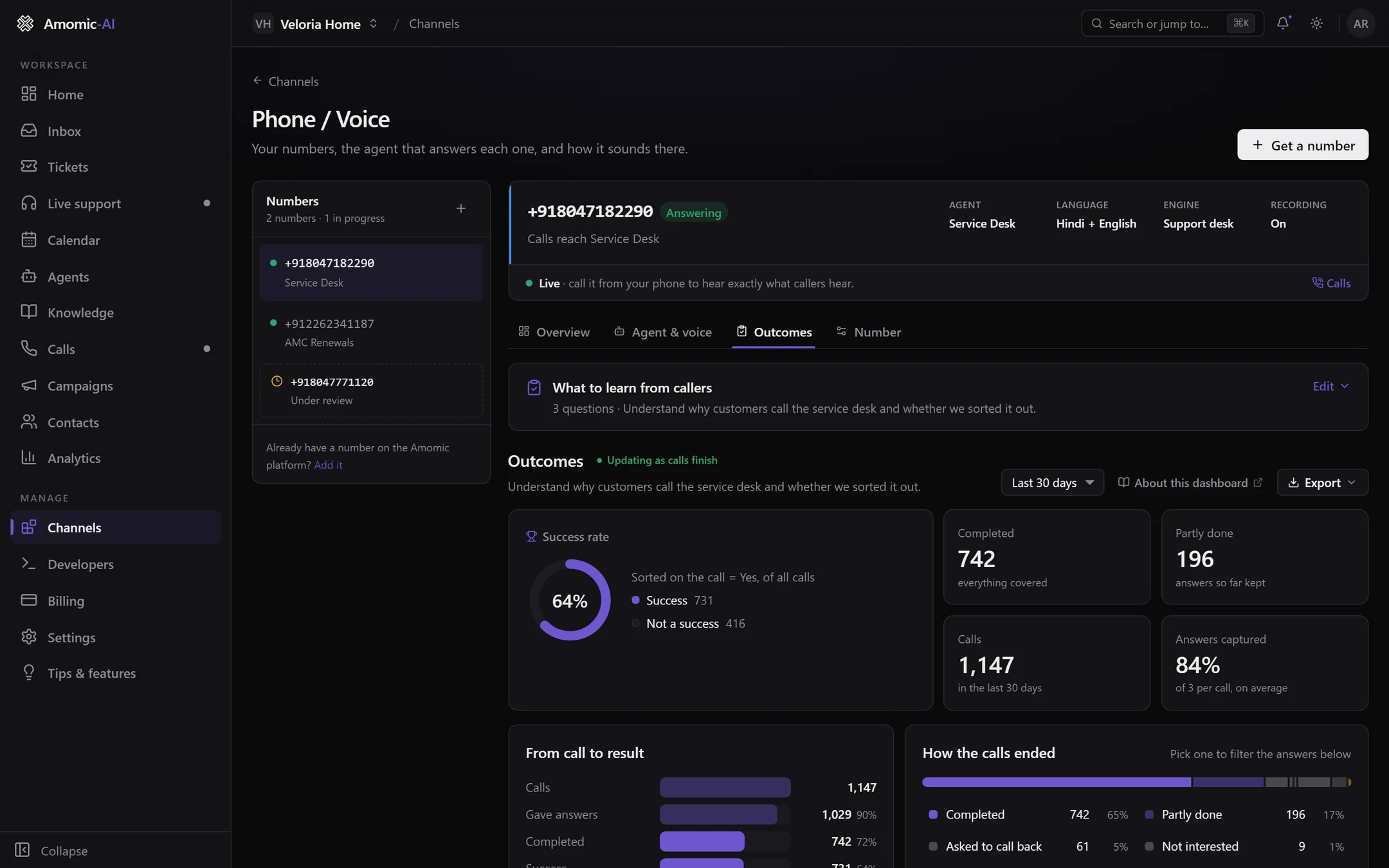Open Settings in sidebar
Viewport: 1389px width, 868px height.
click(116, 637)
